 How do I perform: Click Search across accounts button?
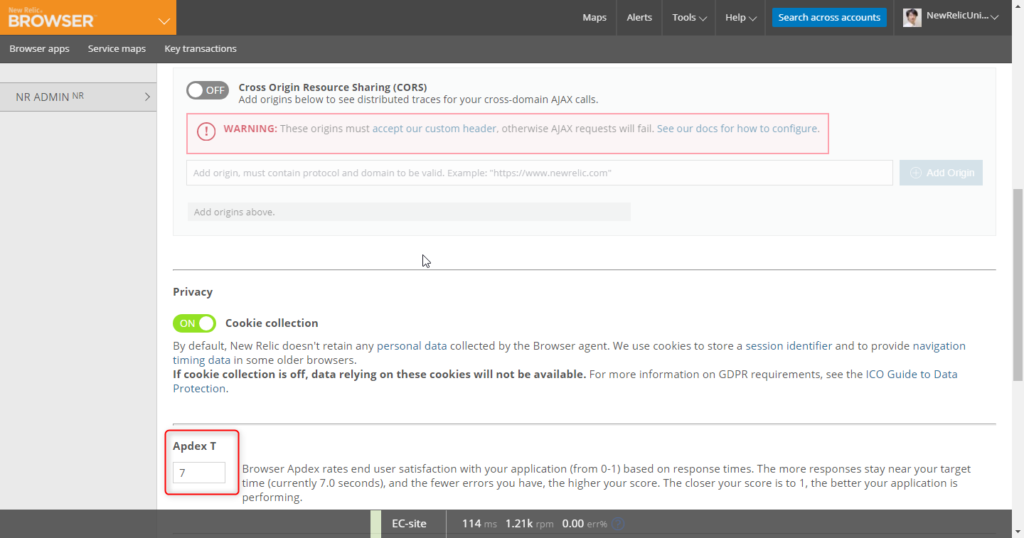[x=829, y=18]
